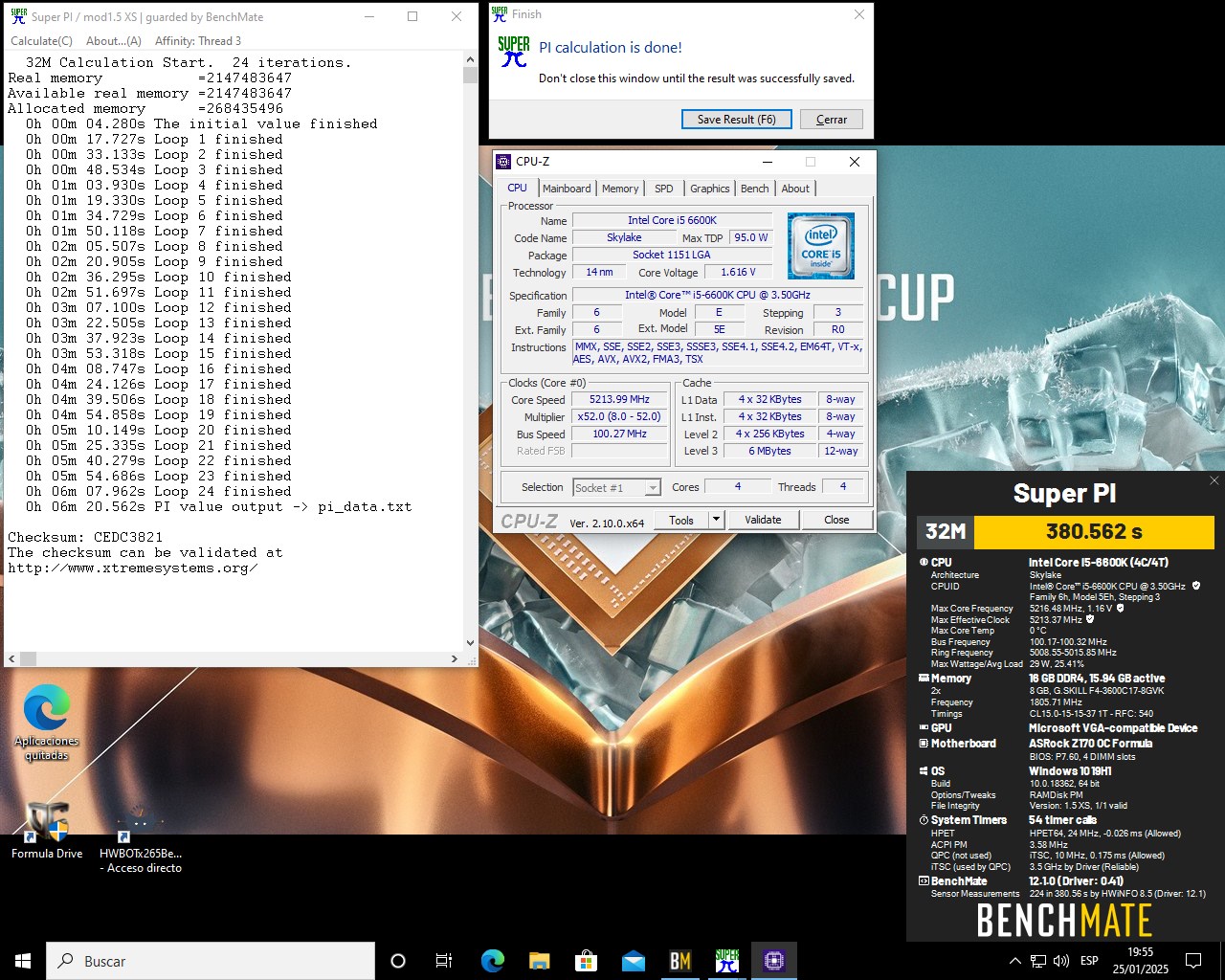Switch to the Bench tab in CPU-Z
The height and width of the screenshot is (980, 1225).
click(x=755, y=189)
